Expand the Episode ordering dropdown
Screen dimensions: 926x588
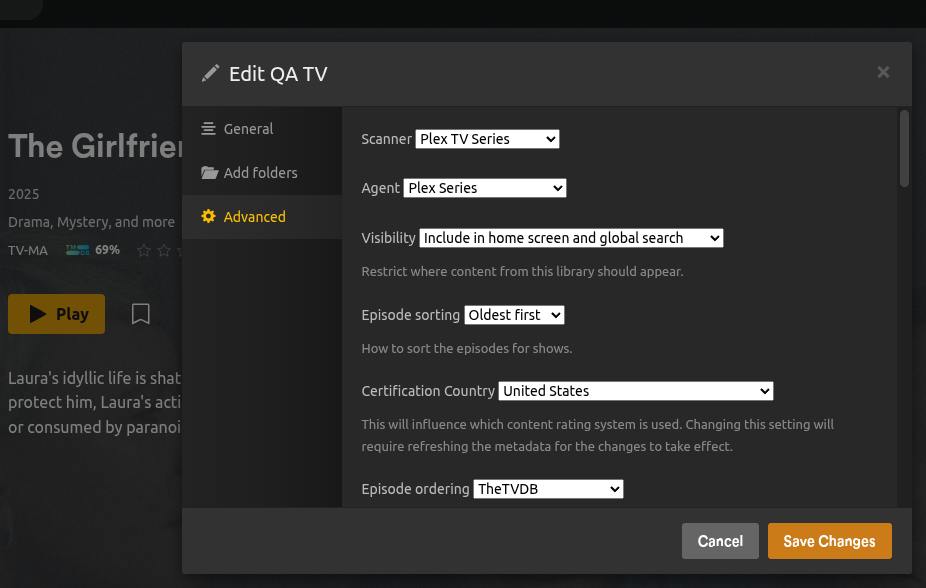548,489
